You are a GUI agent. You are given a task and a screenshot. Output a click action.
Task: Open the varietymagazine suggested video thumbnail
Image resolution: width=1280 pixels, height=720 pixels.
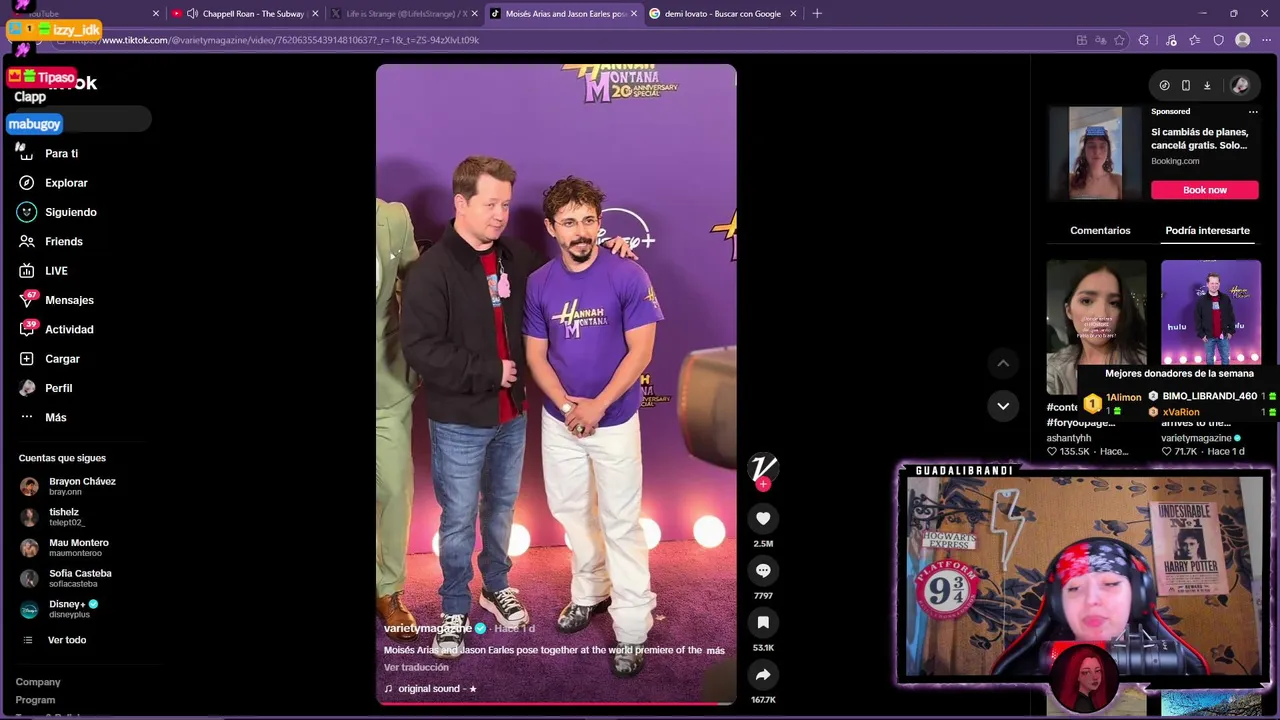[x=1211, y=312]
